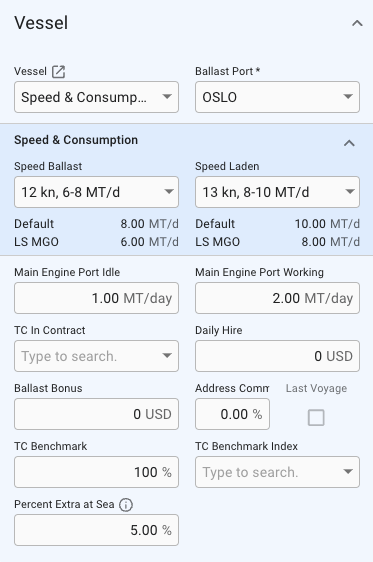Click the Ballast Bonus input field
The width and height of the screenshot is (373, 562).
click(96, 414)
